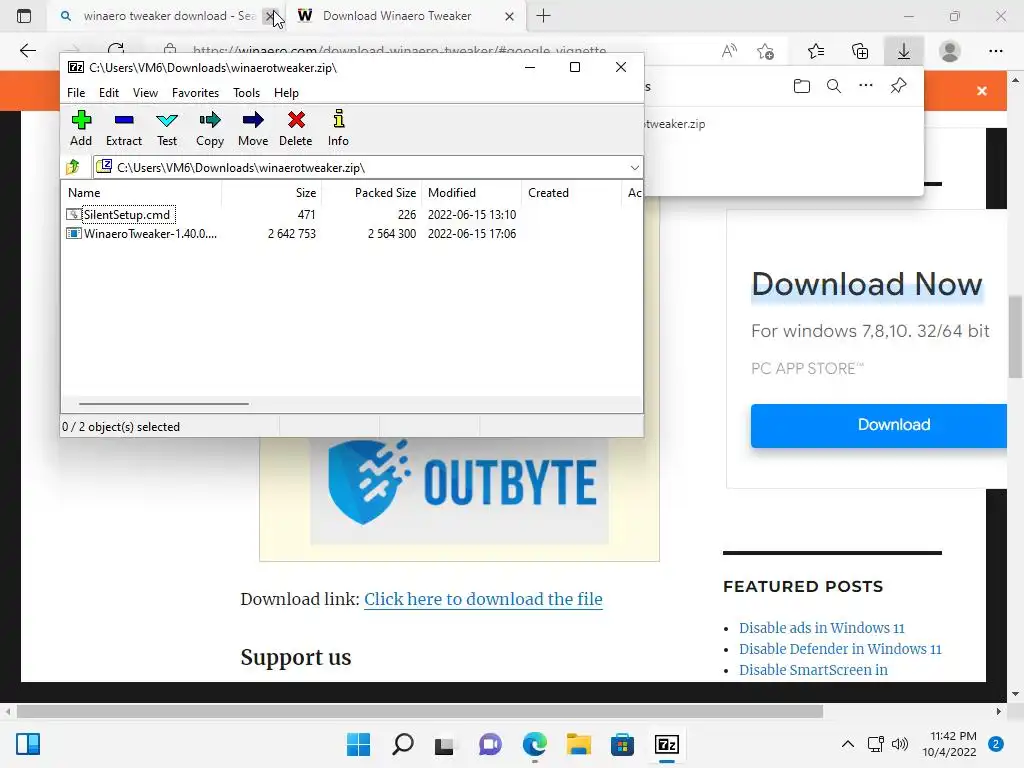Viewport: 1024px width, 768px height.
Task: Select WinaeroTweaker-1.40.0 file row
Action: point(351,233)
